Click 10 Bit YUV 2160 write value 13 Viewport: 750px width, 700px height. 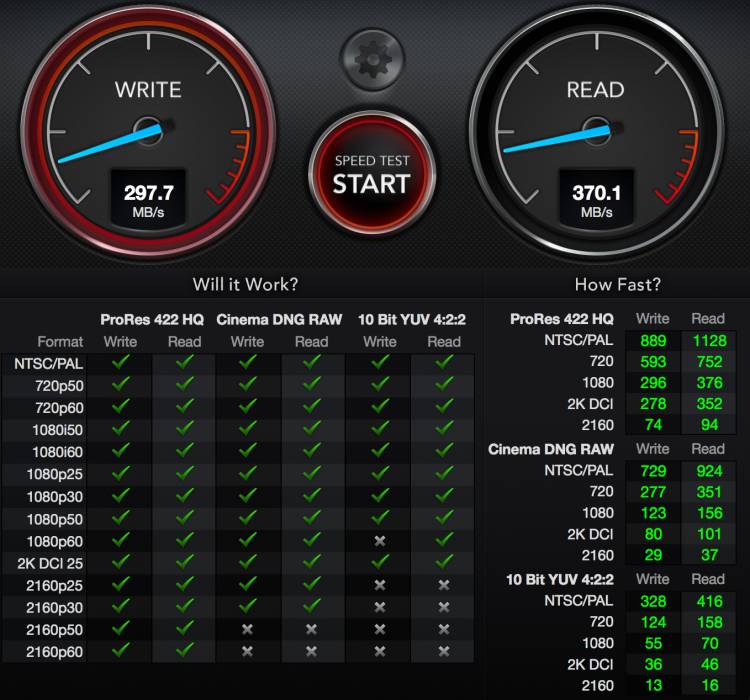click(x=653, y=685)
